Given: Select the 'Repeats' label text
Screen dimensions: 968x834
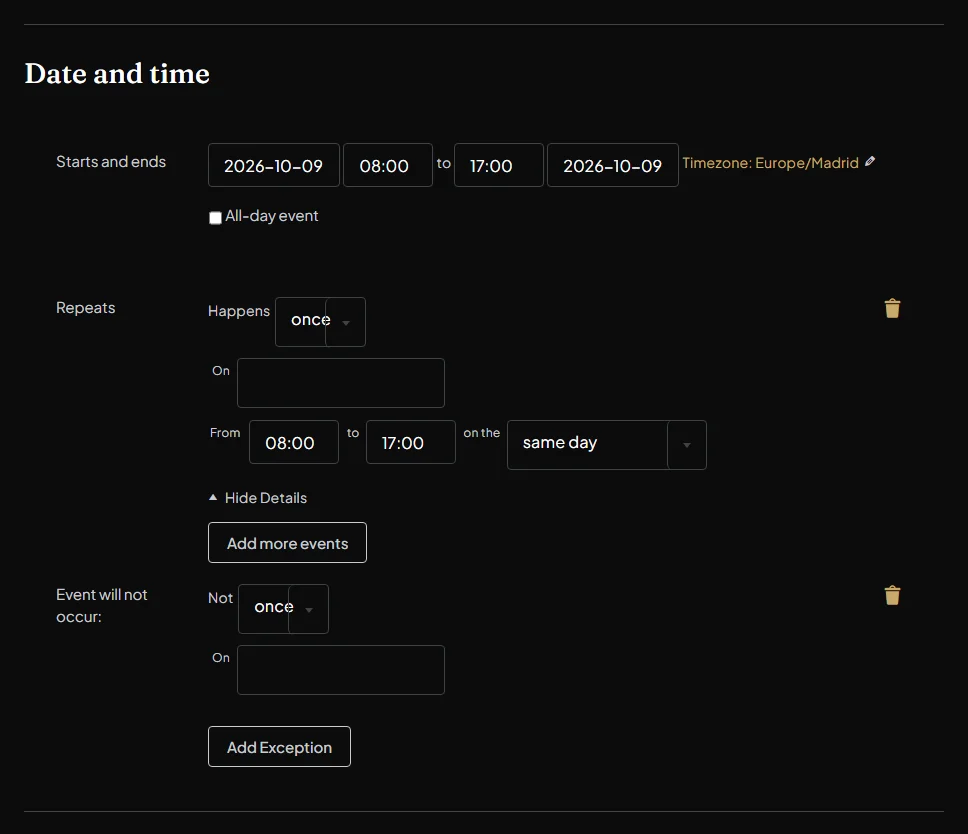Looking at the screenshot, I should [x=86, y=307].
